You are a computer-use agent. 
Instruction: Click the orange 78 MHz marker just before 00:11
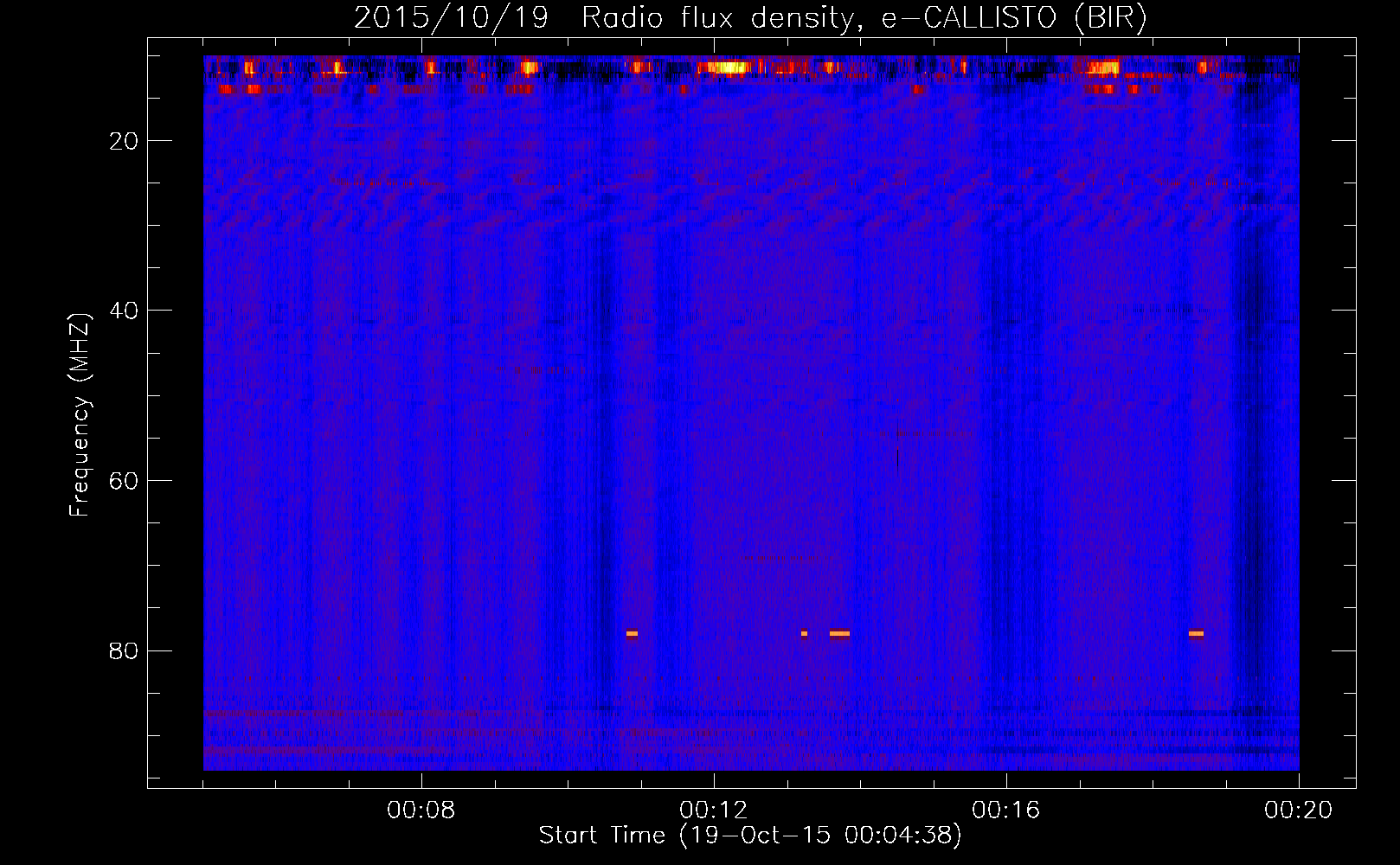coord(632,634)
